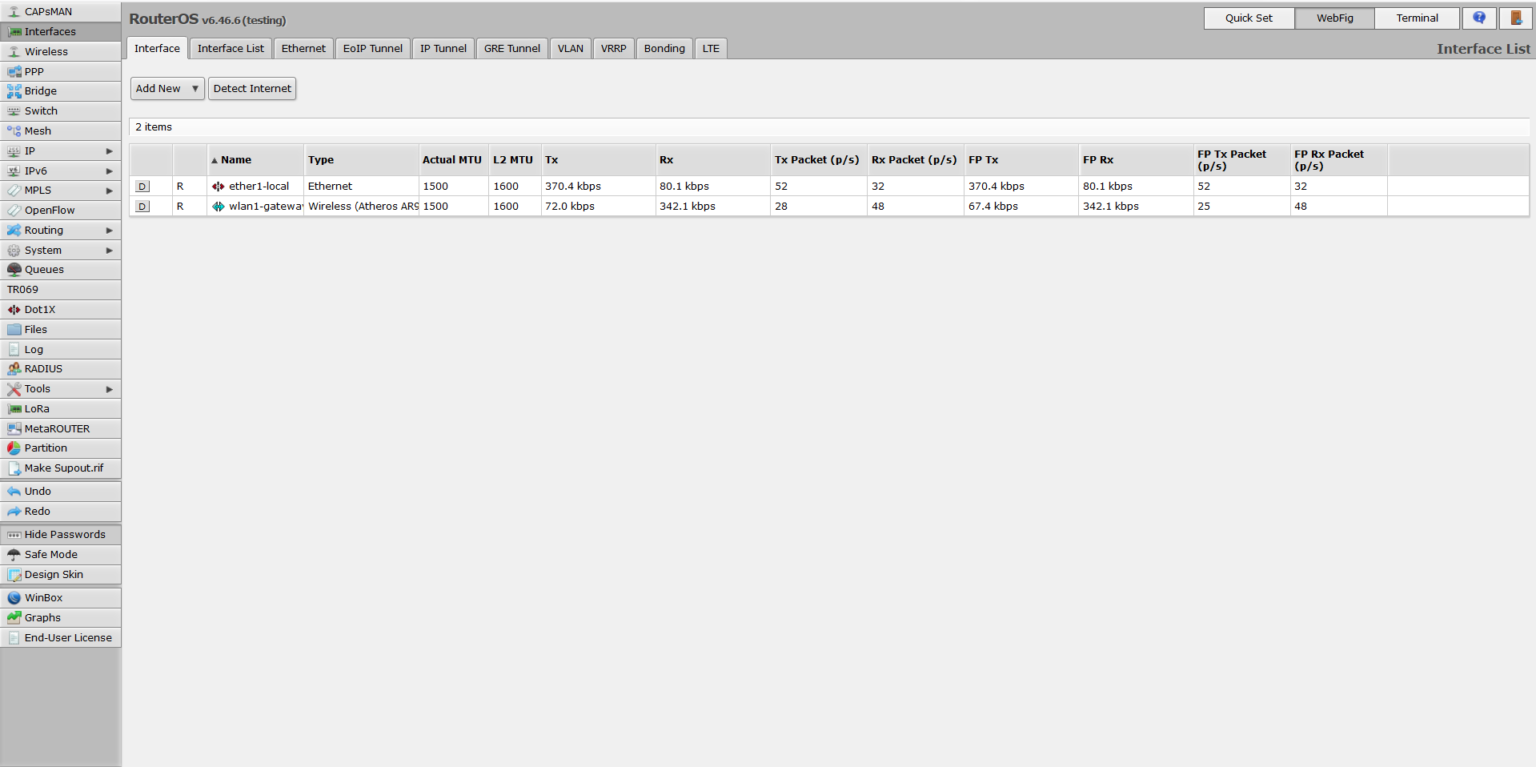Open the Interface List tab
The image size is (1536, 767).
click(230, 47)
